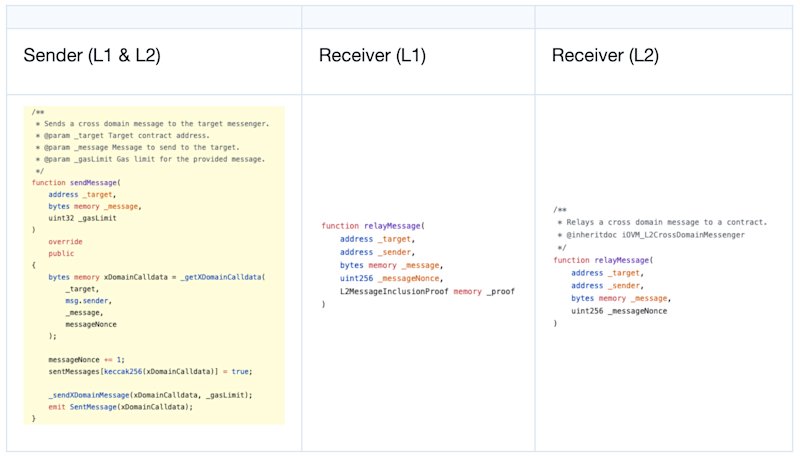
Task: Click the public keyword in sender code
Action: click(x=61, y=253)
